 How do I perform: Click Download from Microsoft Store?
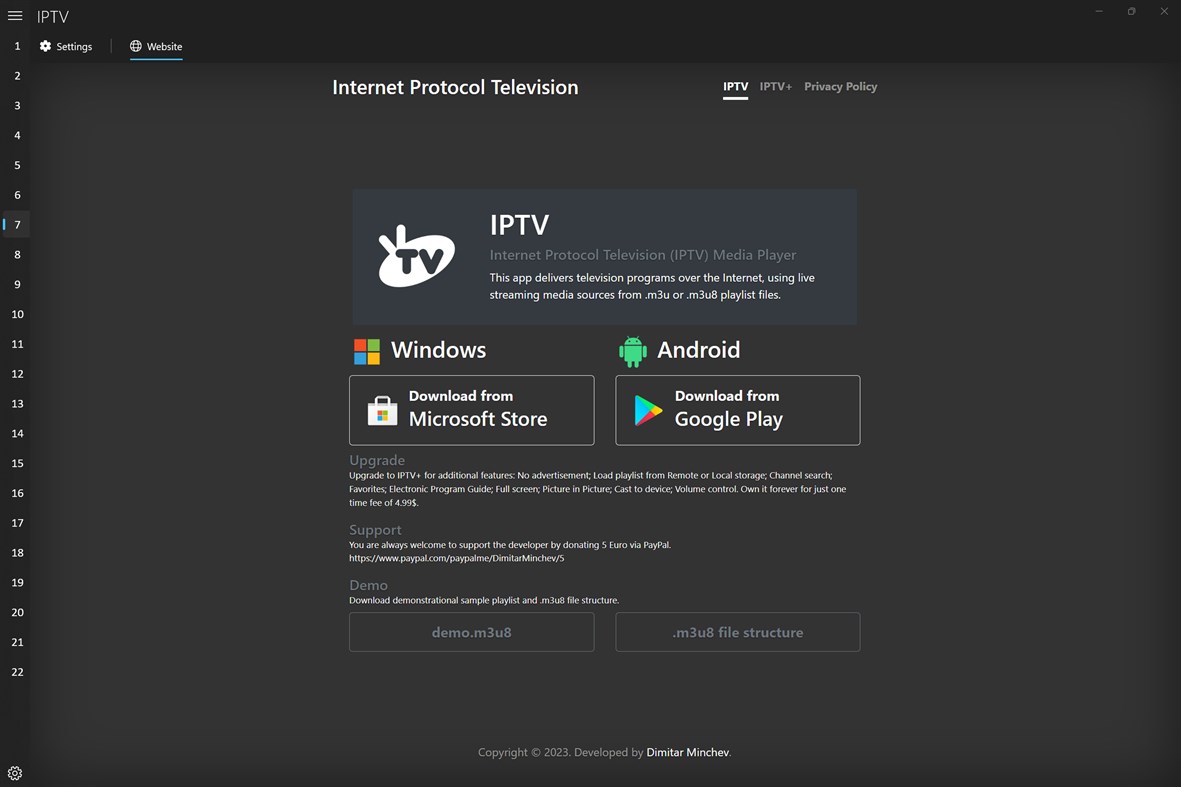[471, 410]
